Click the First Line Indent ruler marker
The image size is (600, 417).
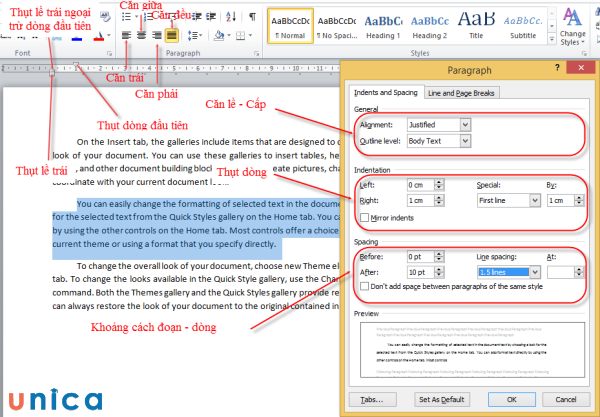76,65
